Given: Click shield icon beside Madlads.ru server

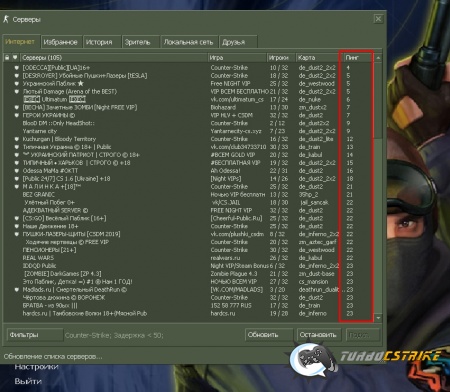Looking at the screenshot, I should 16,290.
